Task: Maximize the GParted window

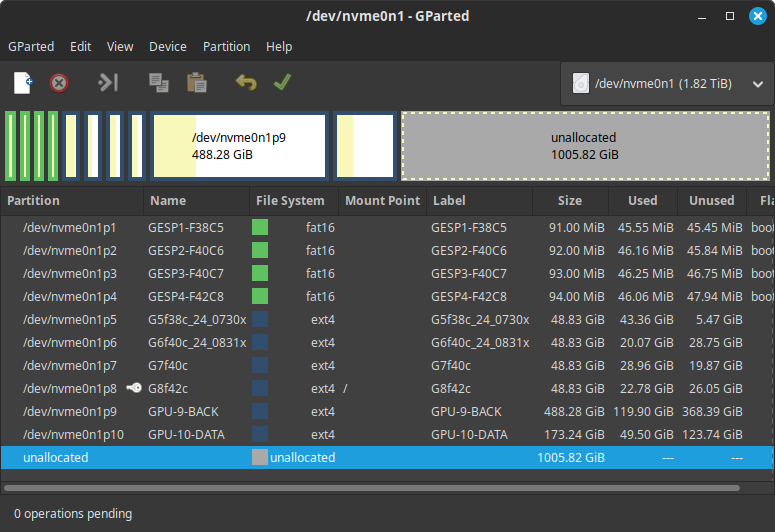Action: click(730, 16)
